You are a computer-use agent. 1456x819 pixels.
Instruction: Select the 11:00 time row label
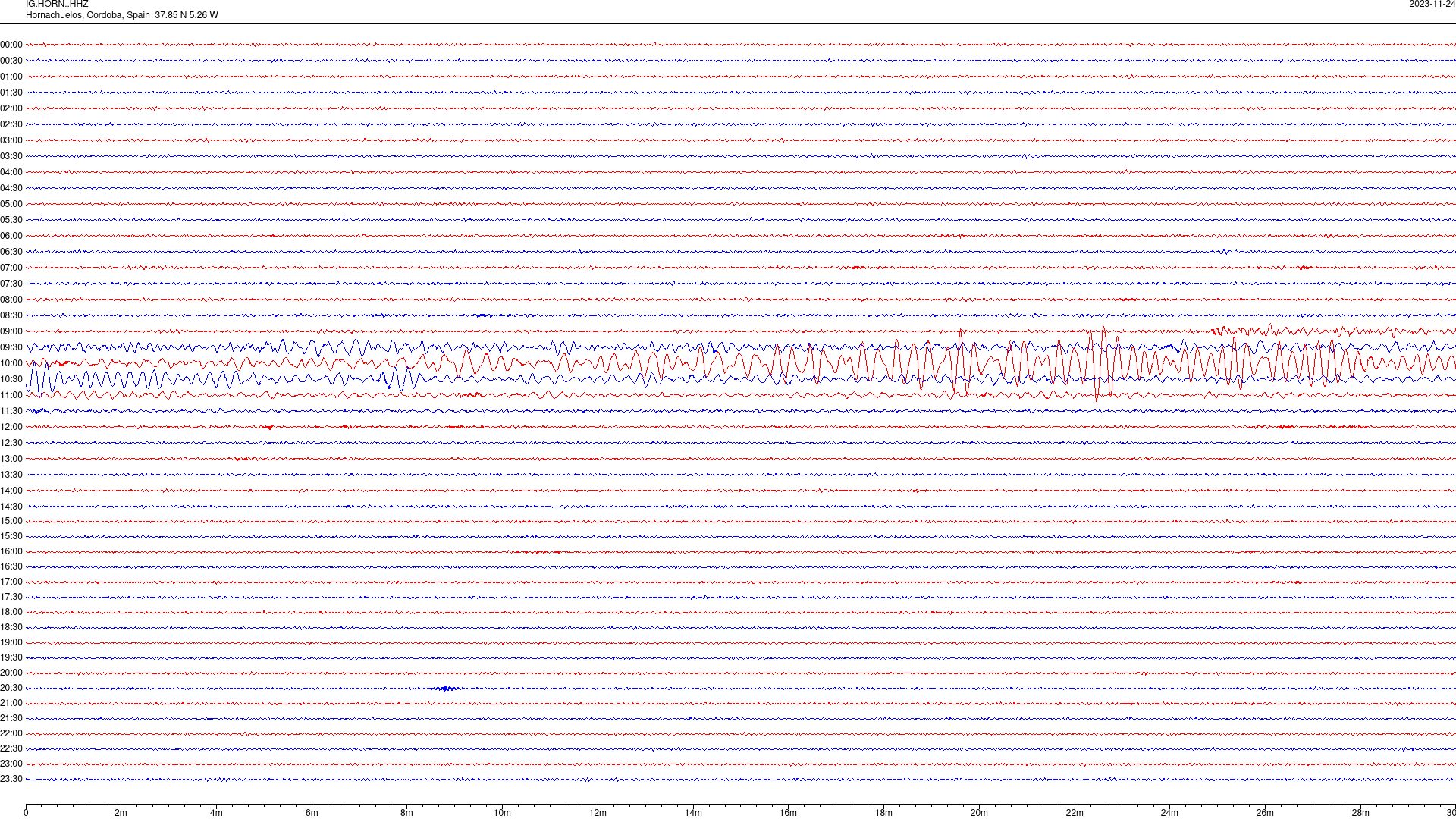(x=11, y=395)
